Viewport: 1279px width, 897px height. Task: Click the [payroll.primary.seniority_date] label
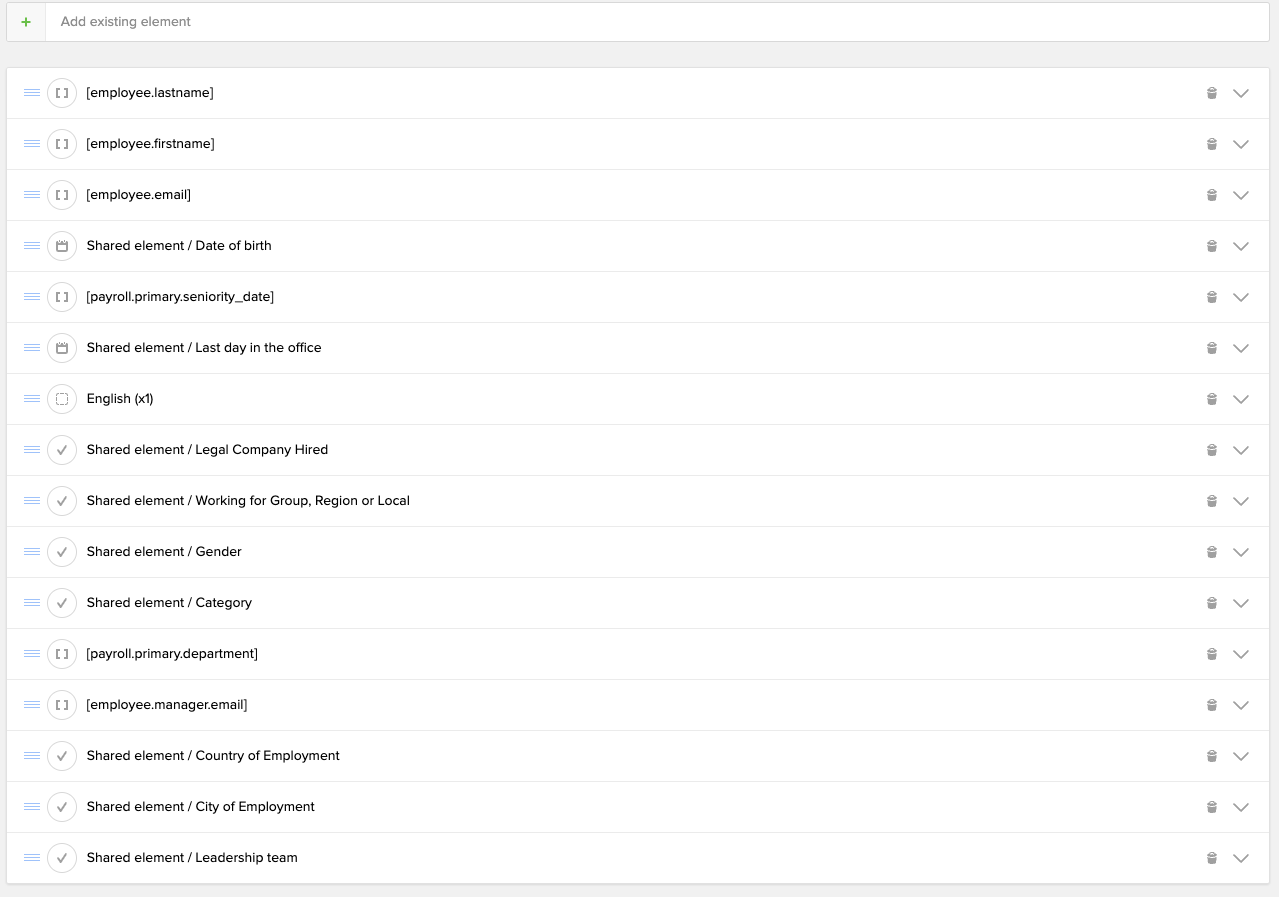tap(181, 296)
